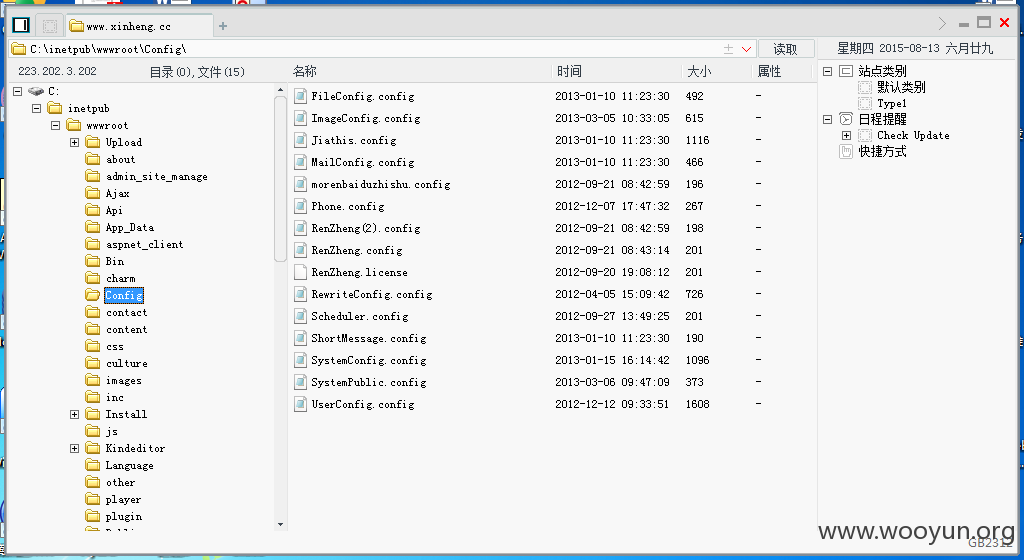Click the plus-minus icon in address bar

tap(728, 49)
